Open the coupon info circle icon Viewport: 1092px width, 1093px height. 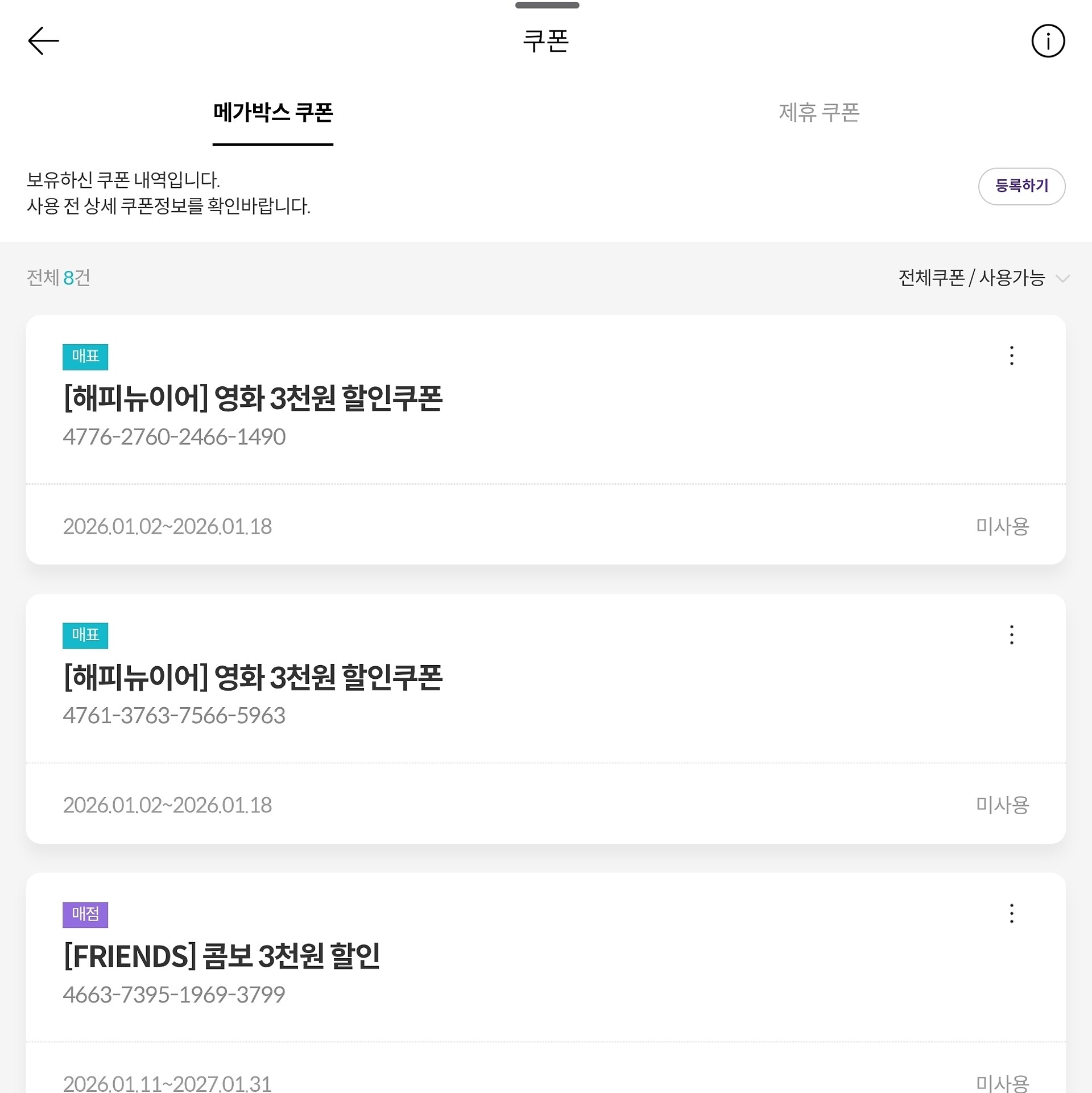click(x=1048, y=41)
